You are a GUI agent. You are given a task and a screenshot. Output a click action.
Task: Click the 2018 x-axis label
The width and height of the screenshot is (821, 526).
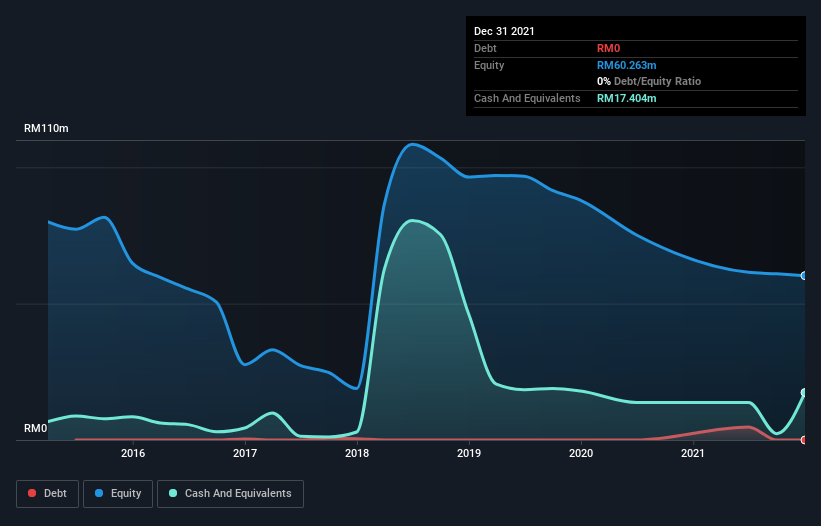(357, 453)
